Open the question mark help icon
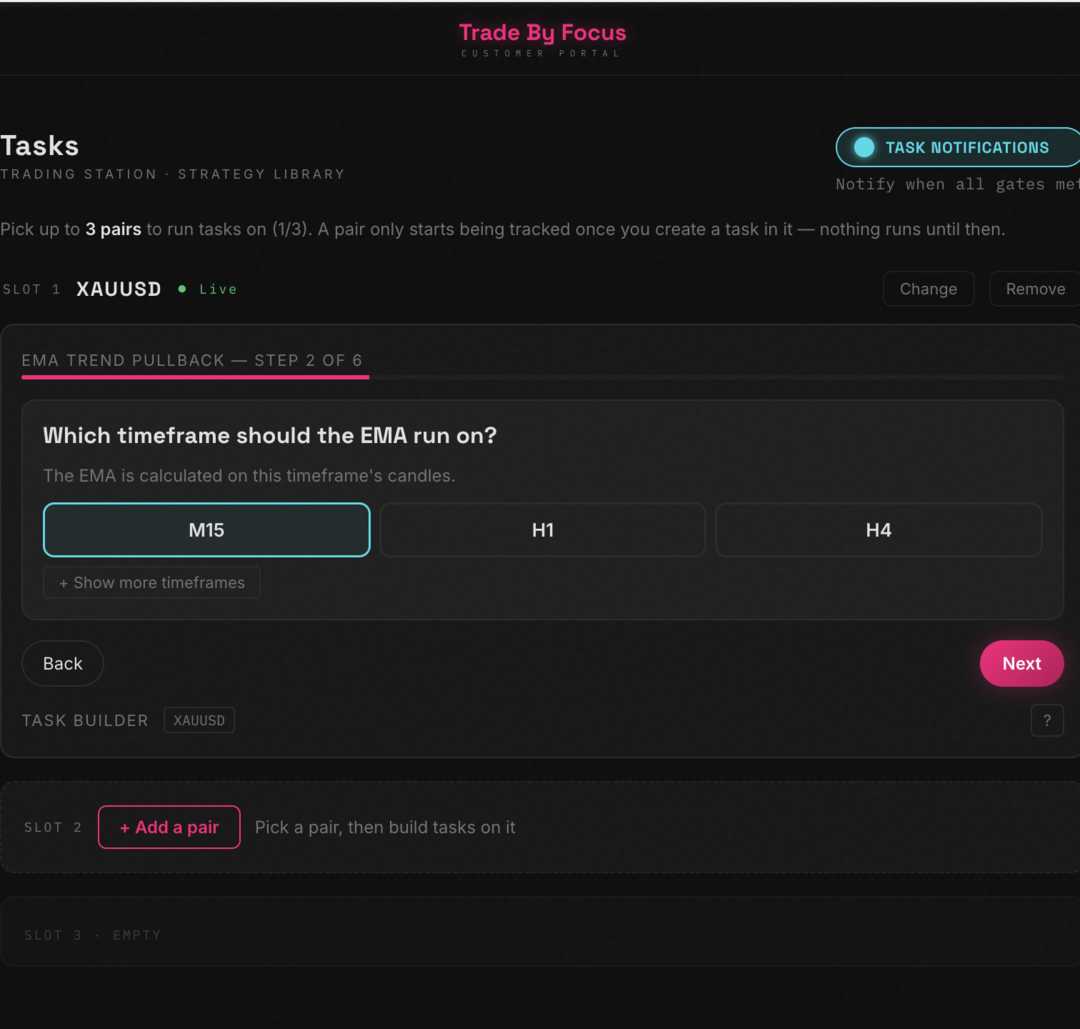The image size is (1080, 1029). [x=1047, y=720]
